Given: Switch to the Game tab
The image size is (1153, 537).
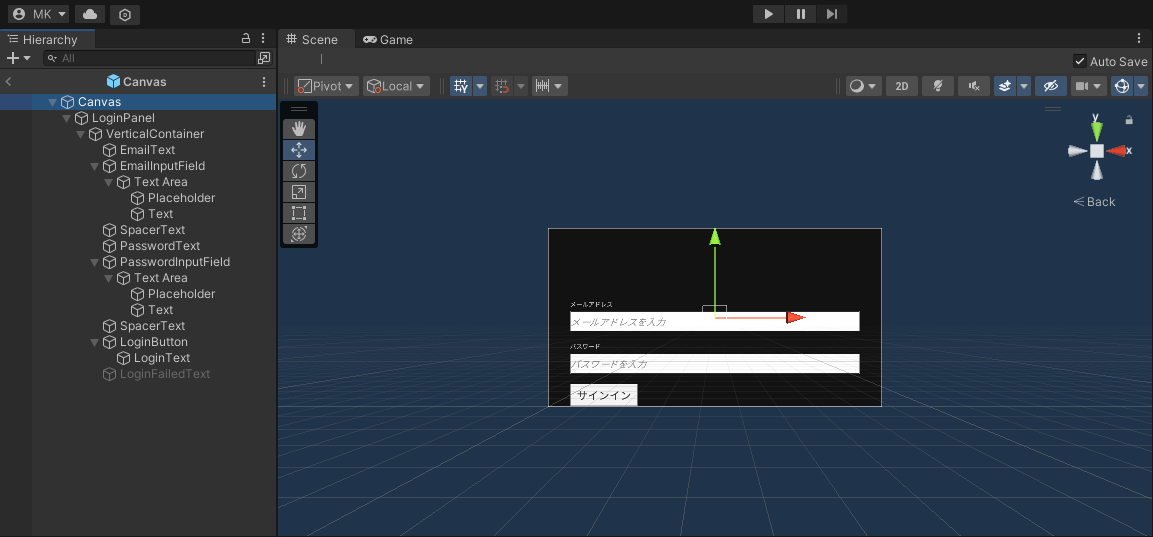Looking at the screenshot, I should click(388, 40).
